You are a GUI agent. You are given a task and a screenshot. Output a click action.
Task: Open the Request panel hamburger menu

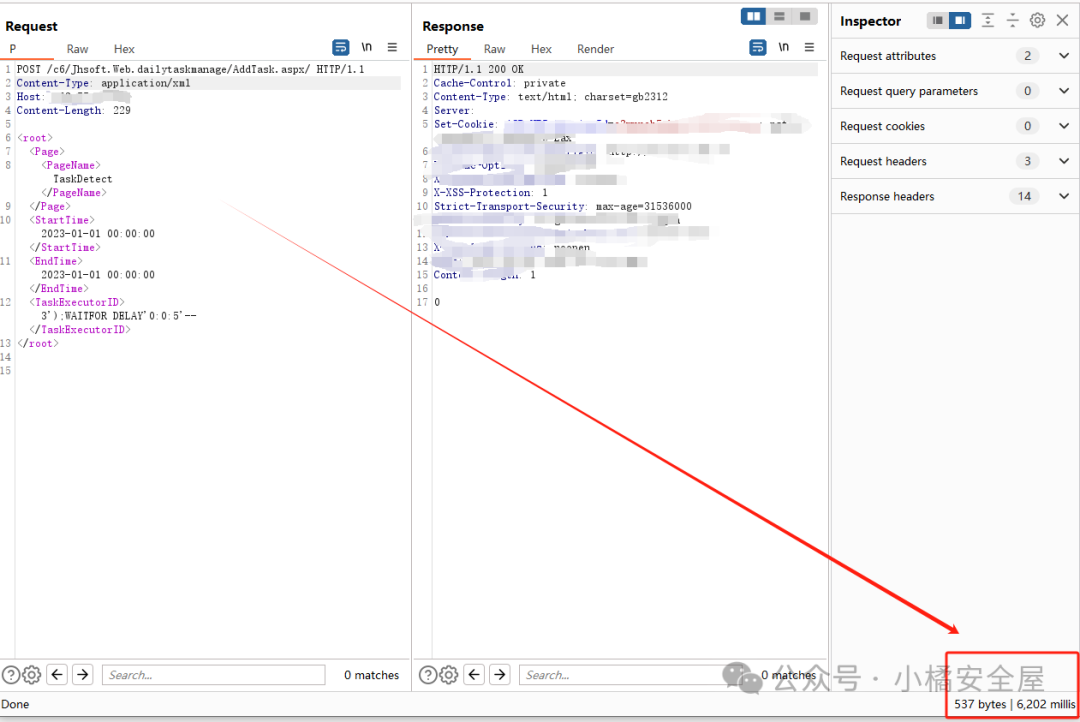(392, 47)
